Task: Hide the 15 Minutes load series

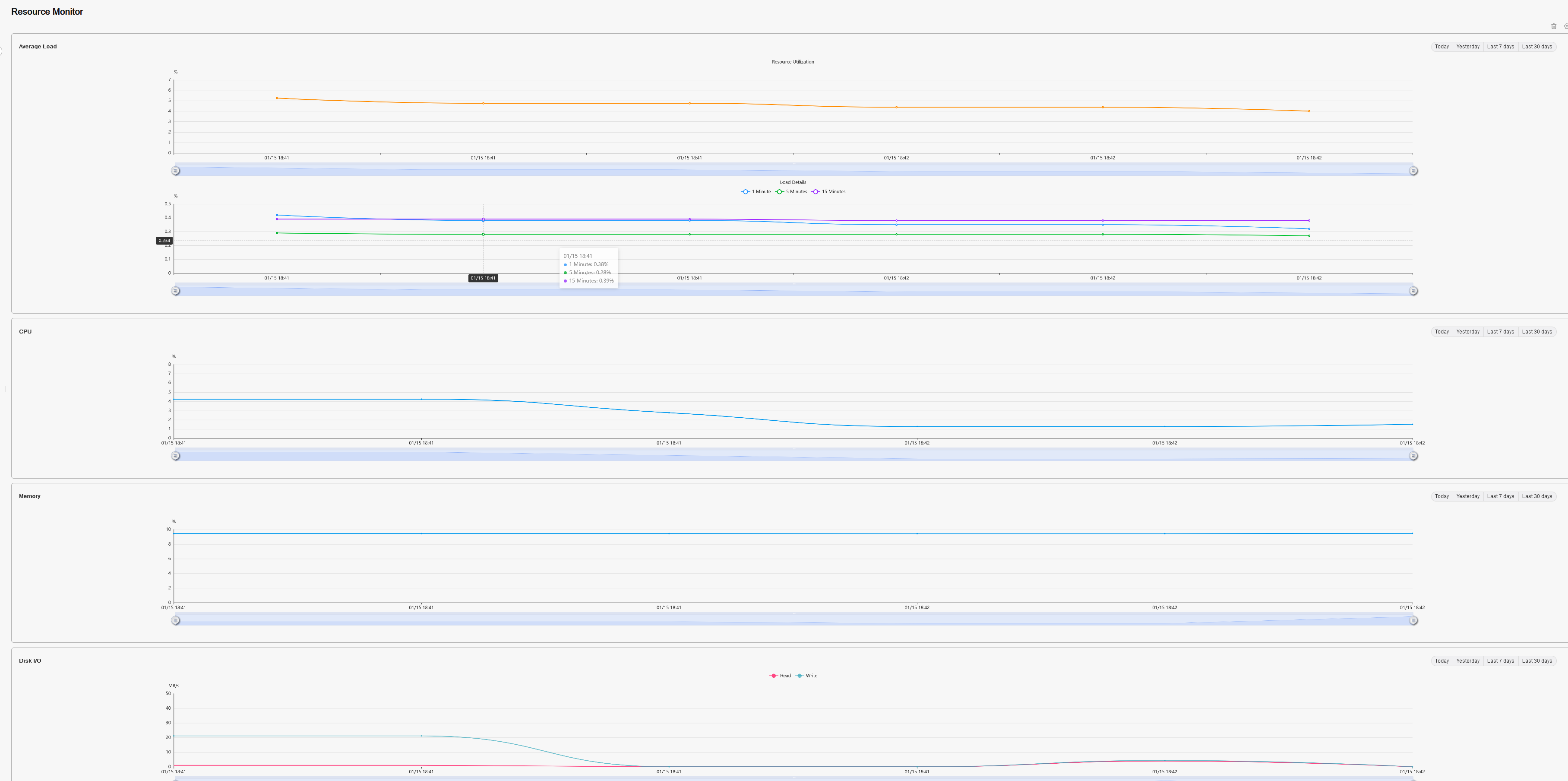Action: point(828,192)
